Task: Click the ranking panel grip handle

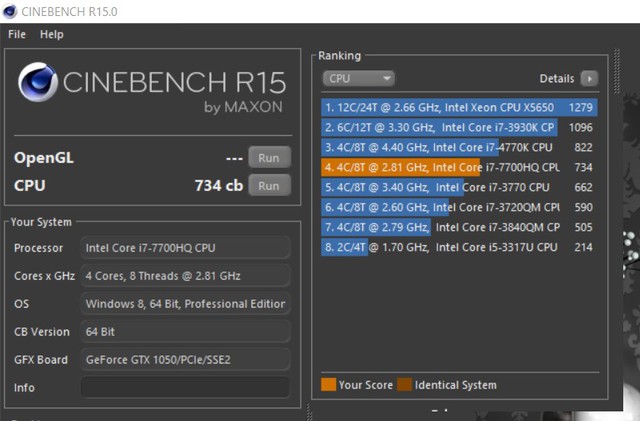Action: click(x=617, y=71)
